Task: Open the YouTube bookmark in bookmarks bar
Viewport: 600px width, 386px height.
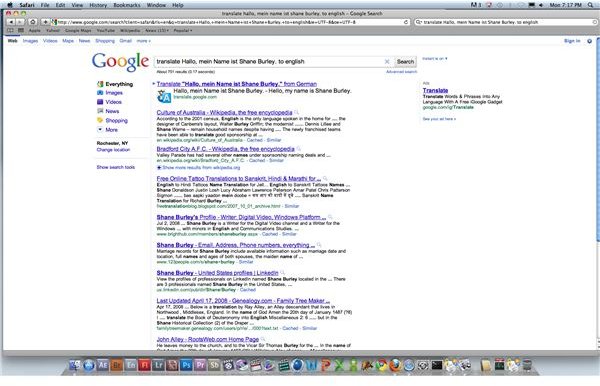Action: (106, 30)
